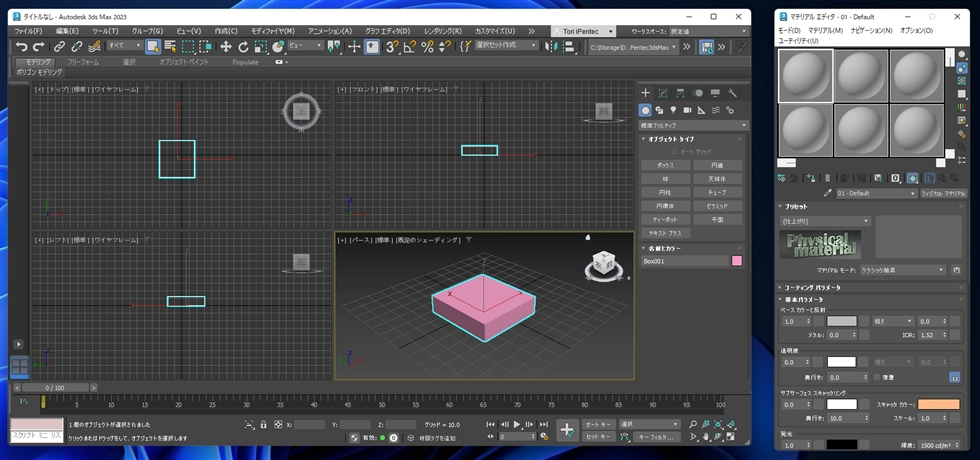Open the 選択セット作成 dropdown

pos(506,46)
